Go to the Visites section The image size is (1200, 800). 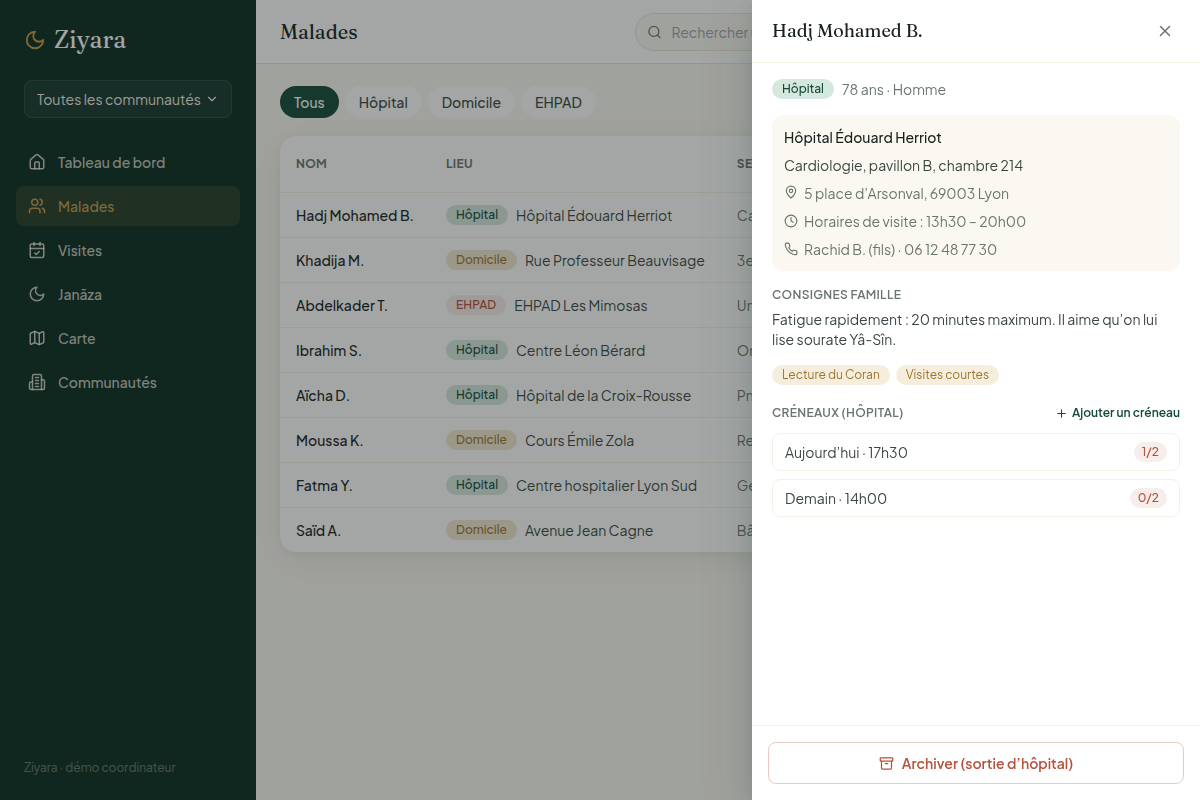128,251
